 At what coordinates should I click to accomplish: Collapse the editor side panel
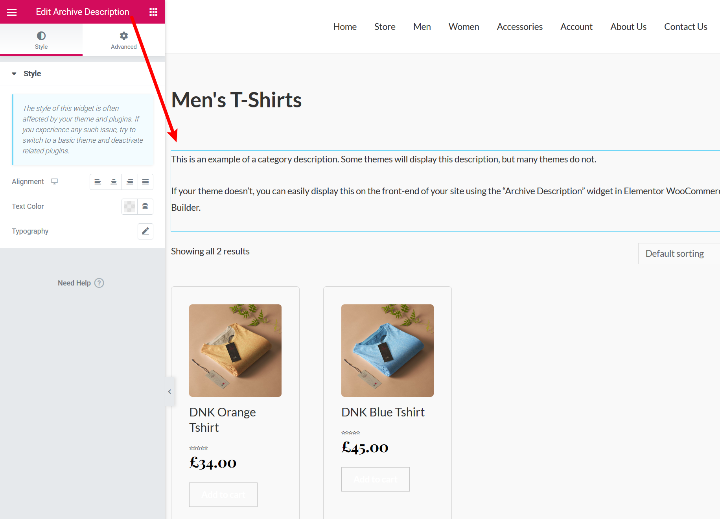pyautogui.click(x=170, y=391)
